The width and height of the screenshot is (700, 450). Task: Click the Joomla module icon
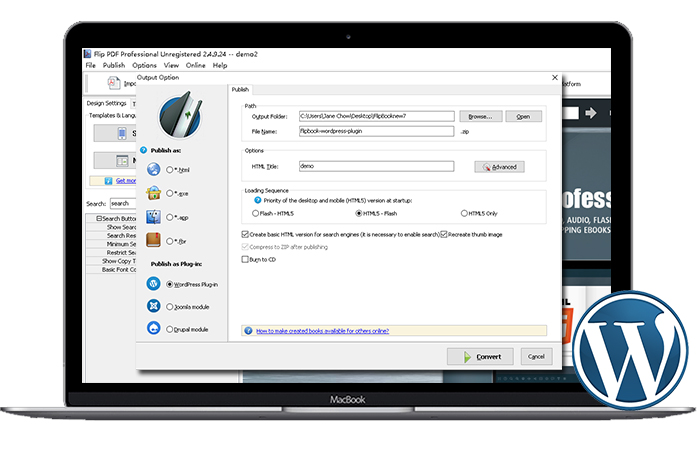pos(154,306)
